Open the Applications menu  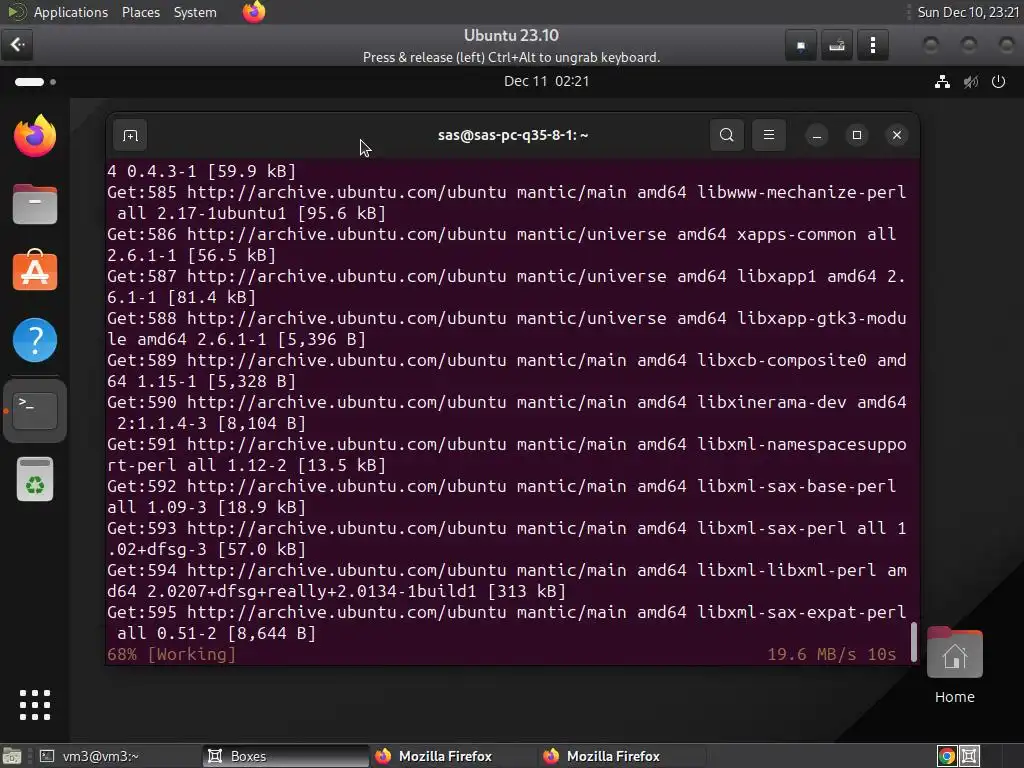point(71,12)
